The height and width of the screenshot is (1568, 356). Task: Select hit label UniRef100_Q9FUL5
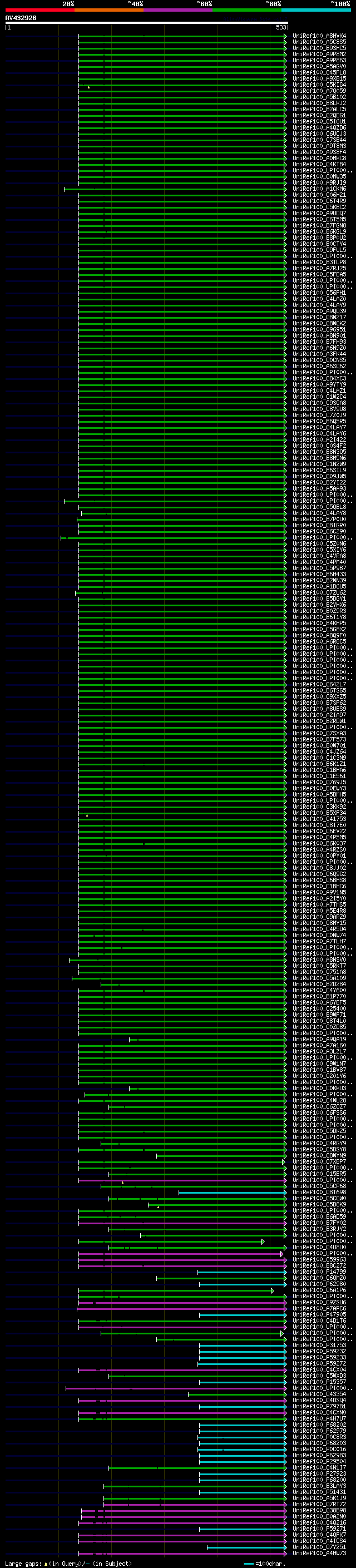pyautogui.click(x=319, y=250)
